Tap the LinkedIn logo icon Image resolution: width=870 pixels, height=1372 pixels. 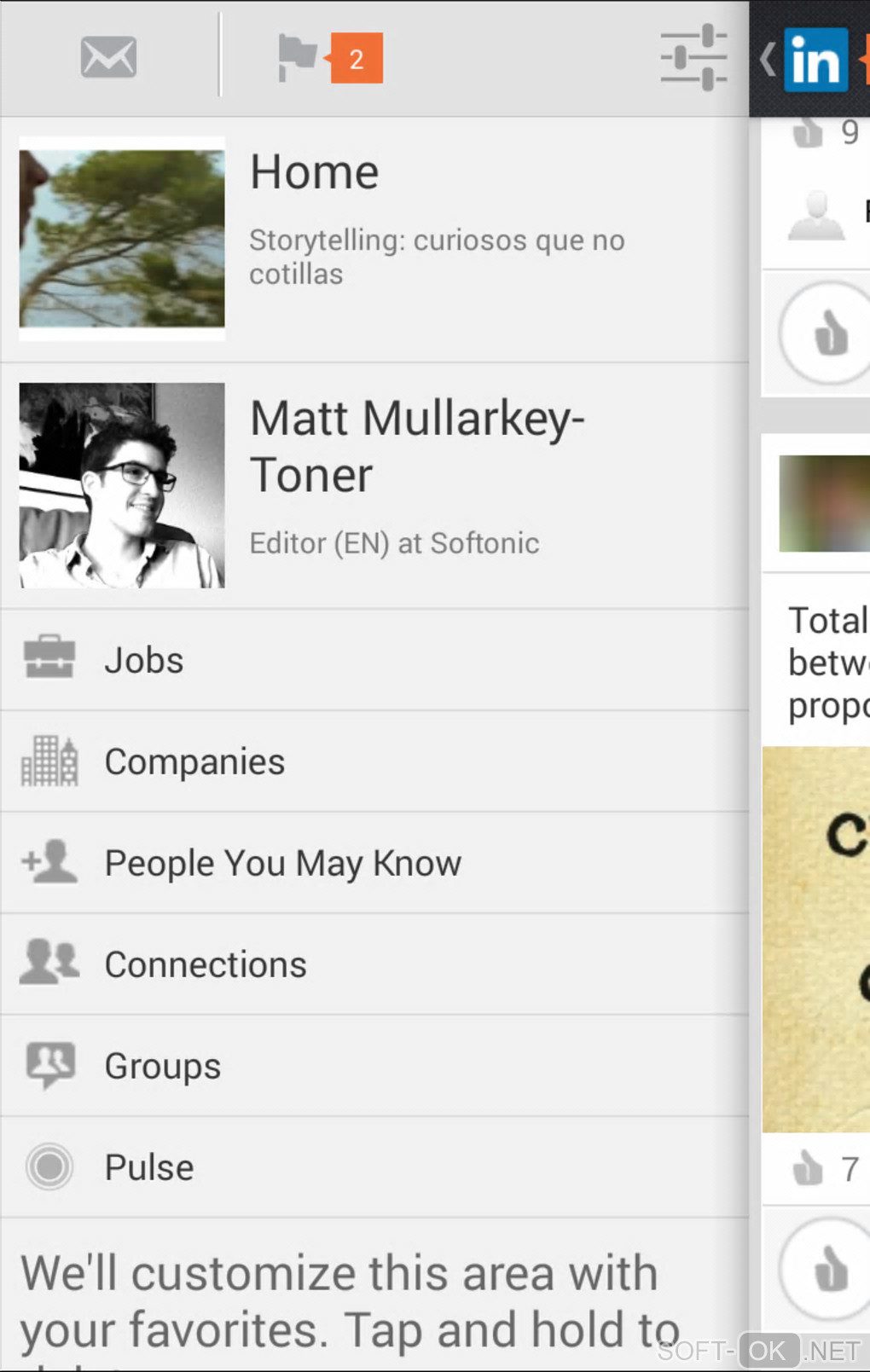tap(815, 61)
